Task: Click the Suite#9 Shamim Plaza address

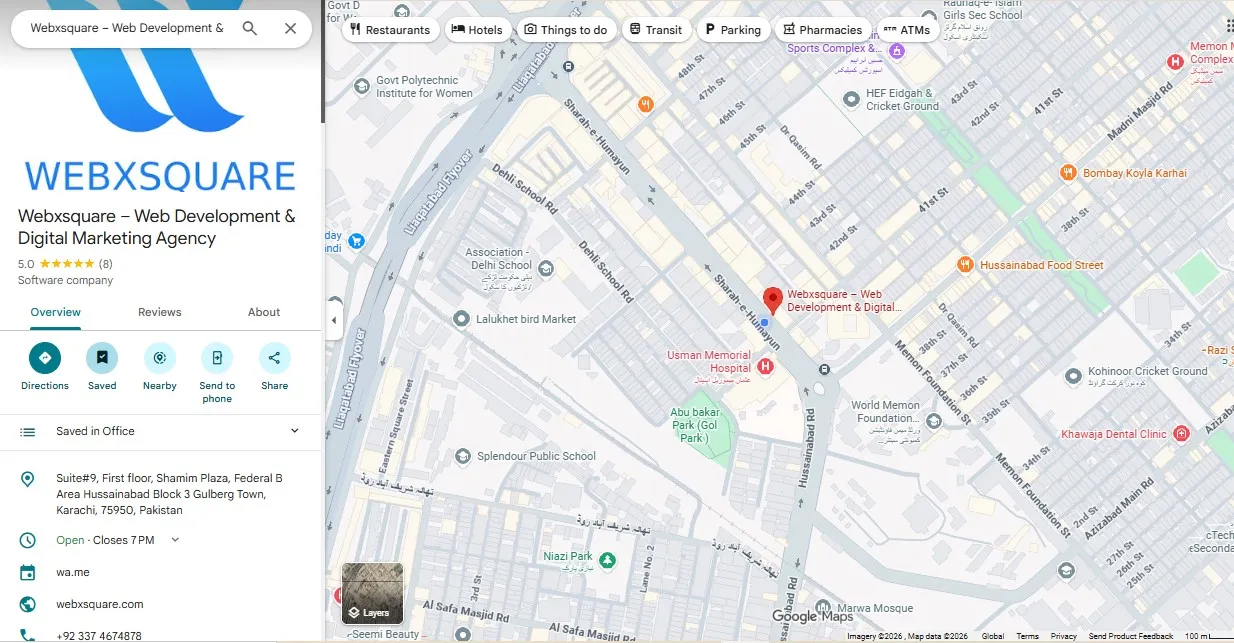Action: [x=169, y=494]
